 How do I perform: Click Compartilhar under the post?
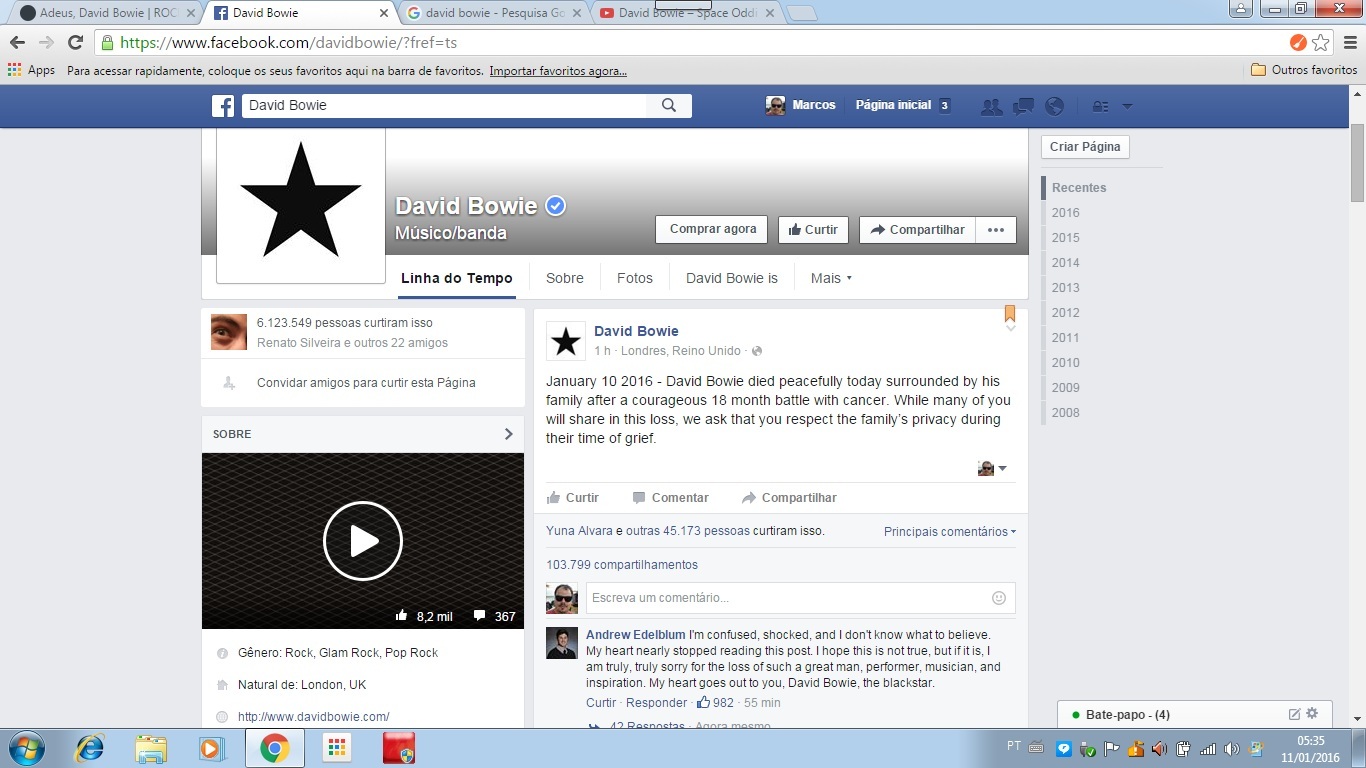click(789, 498)
